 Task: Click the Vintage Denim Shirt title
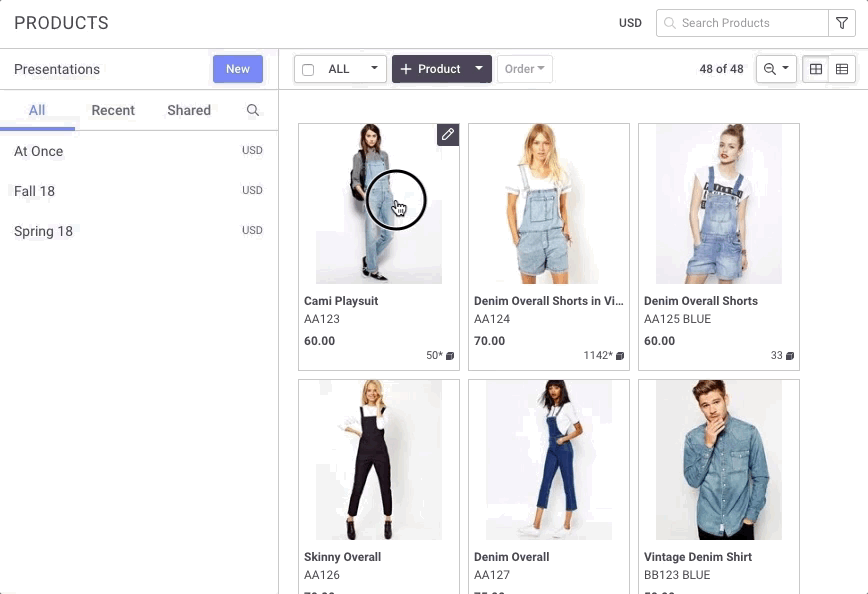coord(698,557)
